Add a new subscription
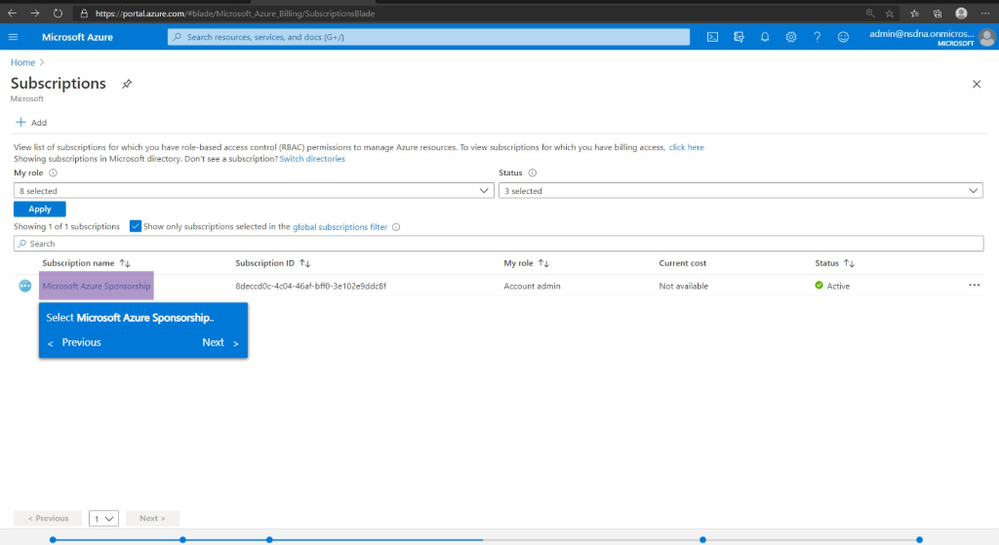This screenshot has height=545, width=999. [31, 122]
